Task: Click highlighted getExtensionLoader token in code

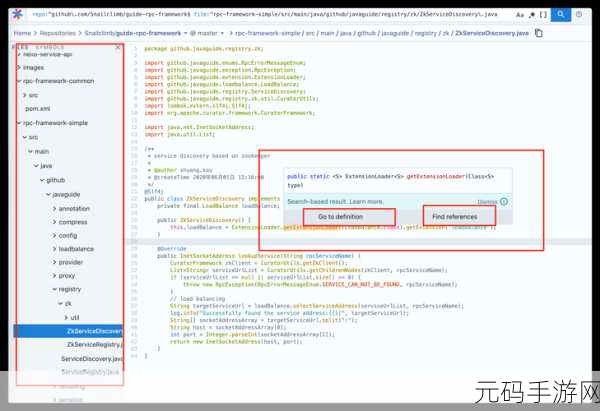Action: [311, 227]
